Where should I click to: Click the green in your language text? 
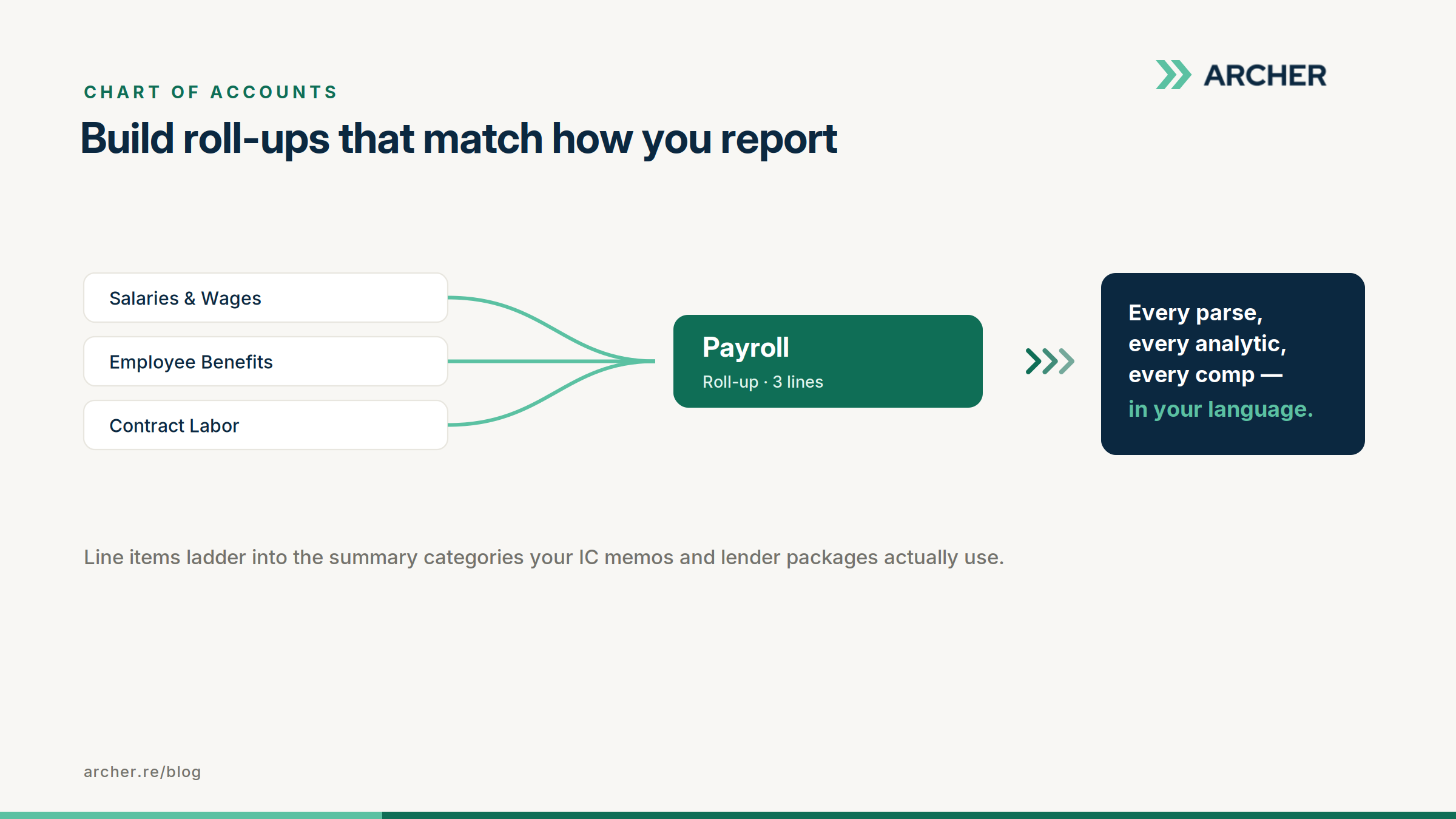coord(1221,409)
